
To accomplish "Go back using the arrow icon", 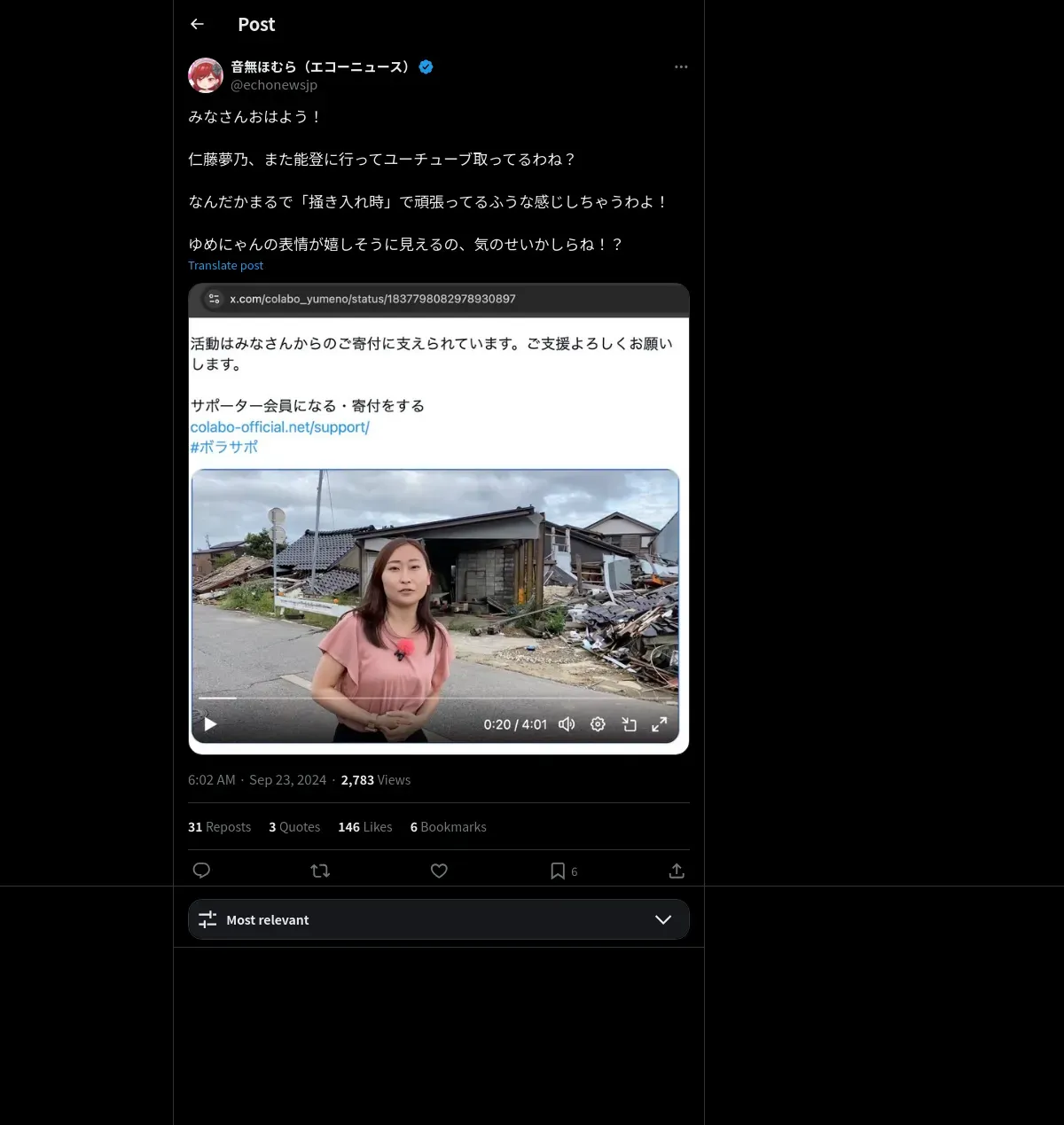I will (x=197, y=24).
